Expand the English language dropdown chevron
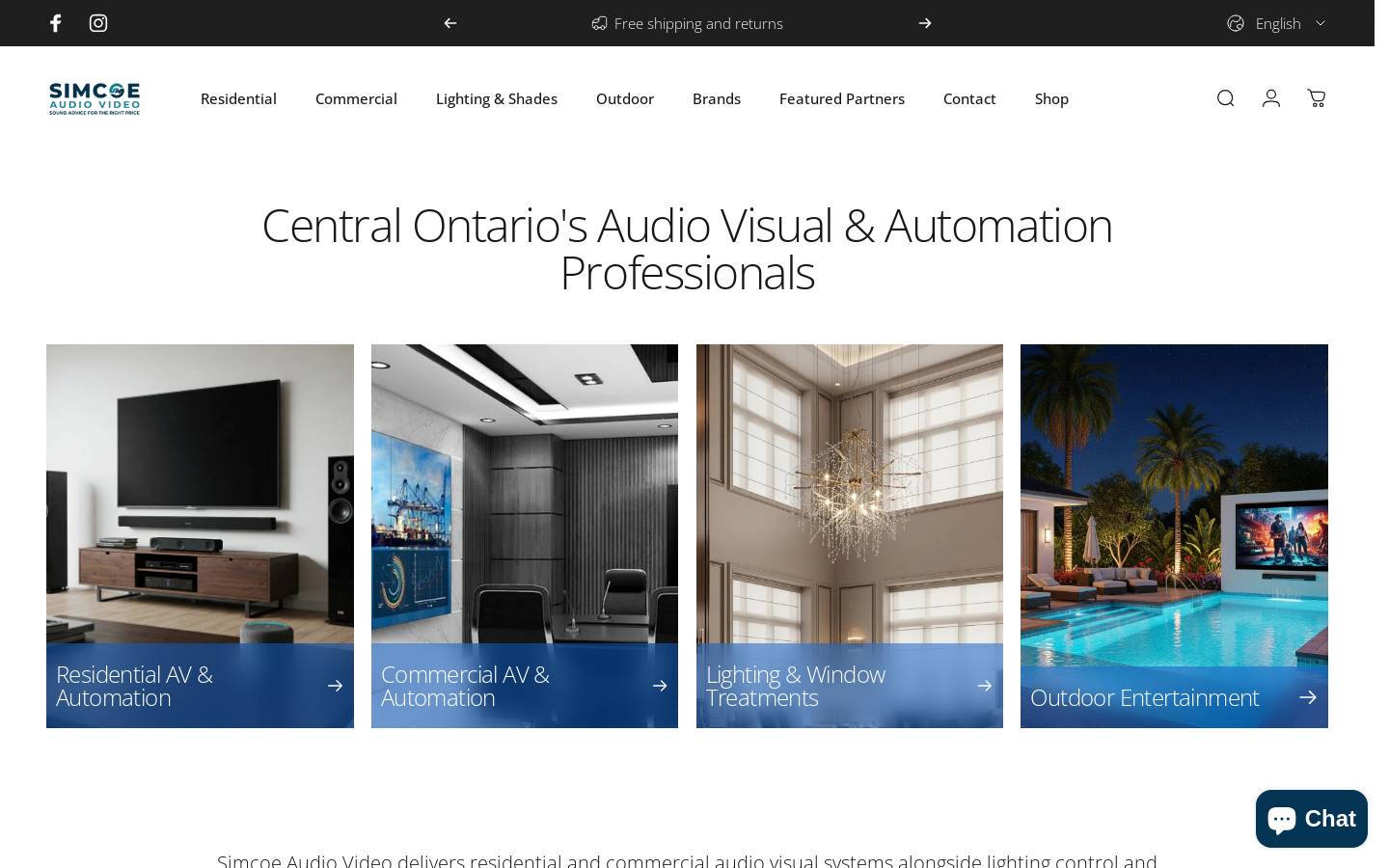Screen dimensions: 1389x868 pyautogui.click(x=1321, y=23)
